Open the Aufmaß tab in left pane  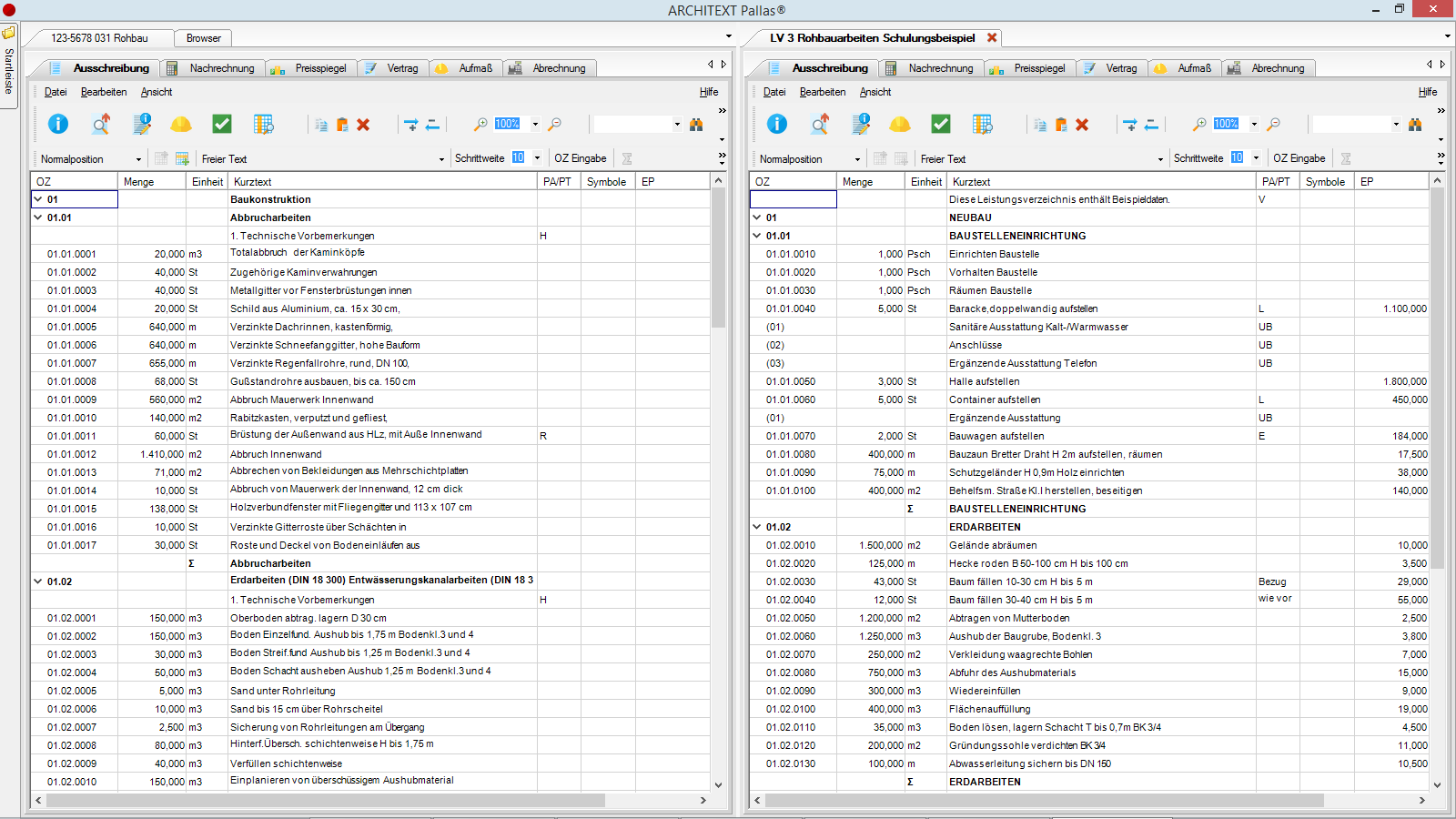[466, 68]
